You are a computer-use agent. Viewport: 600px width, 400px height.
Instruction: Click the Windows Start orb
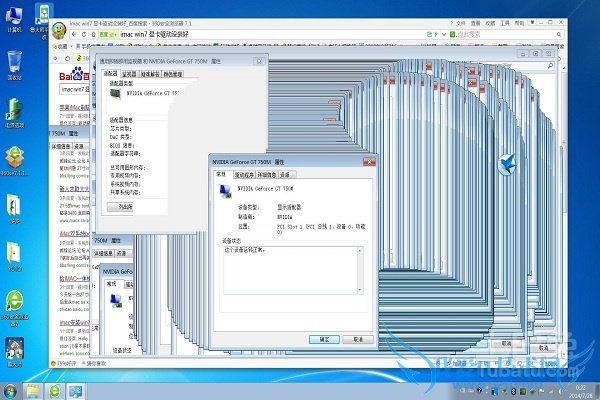click(9, 391)
